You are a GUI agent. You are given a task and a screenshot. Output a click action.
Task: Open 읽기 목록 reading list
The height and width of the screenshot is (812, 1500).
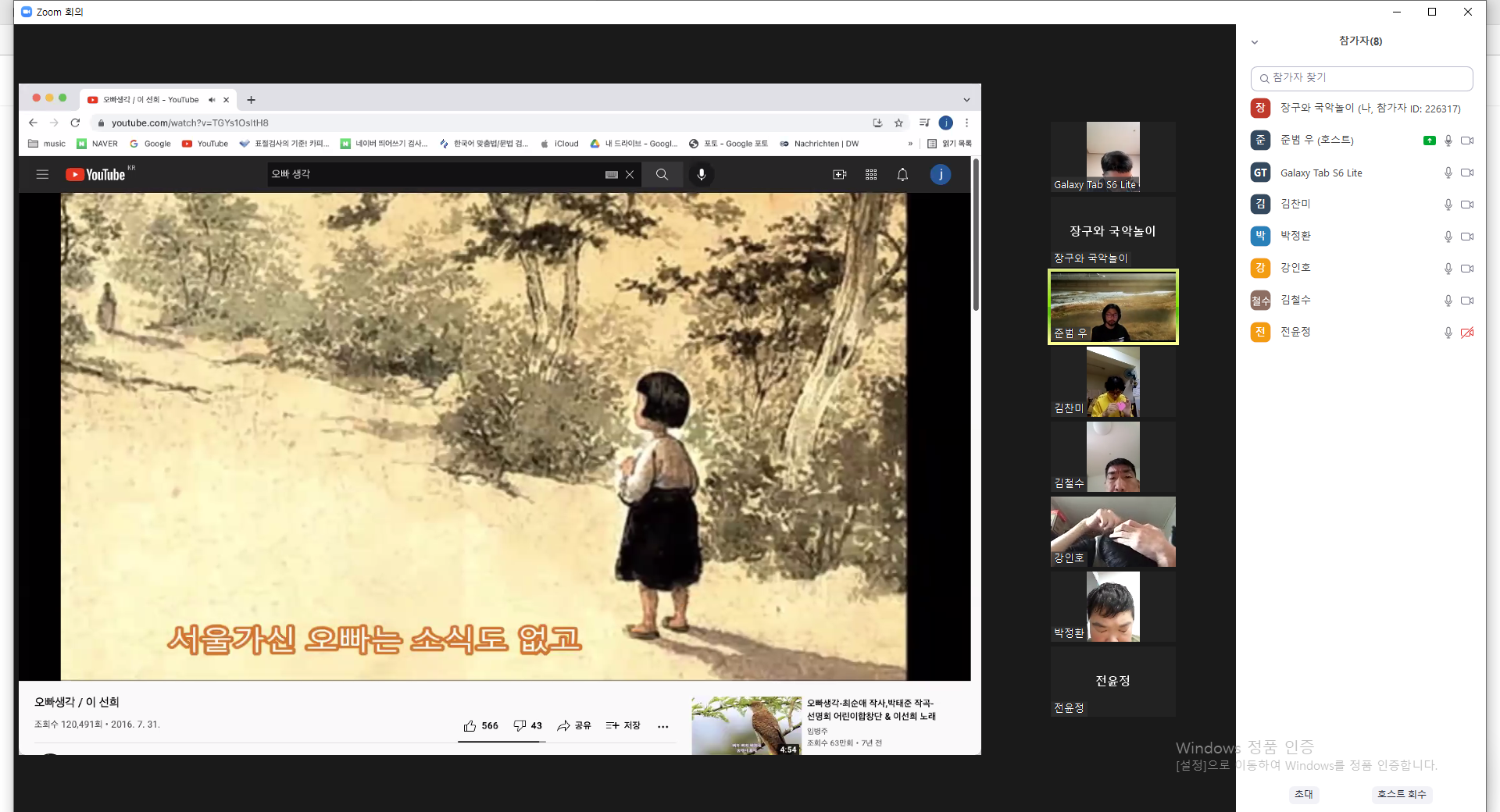tap(949, 144)
